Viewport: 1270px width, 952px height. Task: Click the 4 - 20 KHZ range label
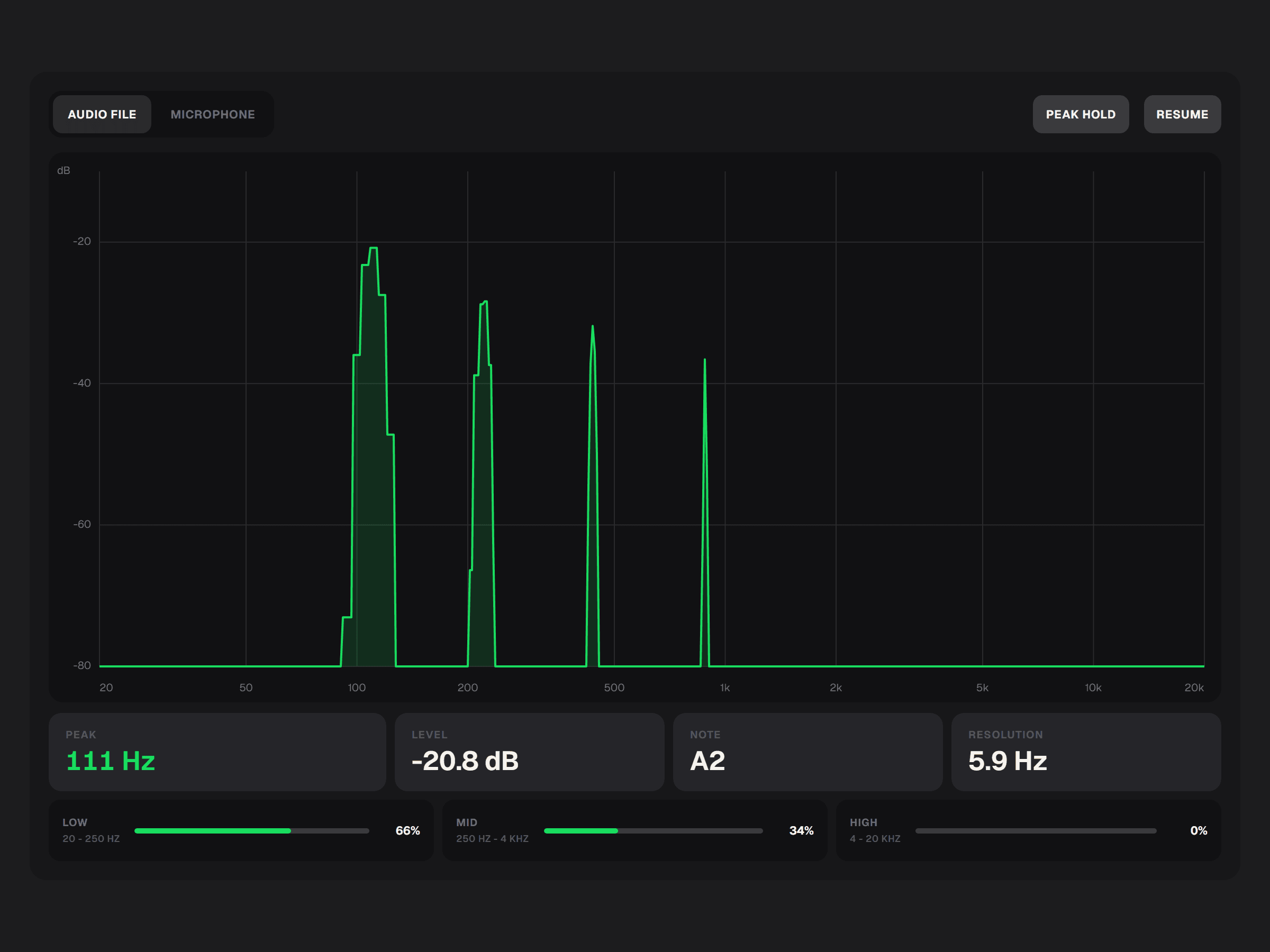coord(875,838)
